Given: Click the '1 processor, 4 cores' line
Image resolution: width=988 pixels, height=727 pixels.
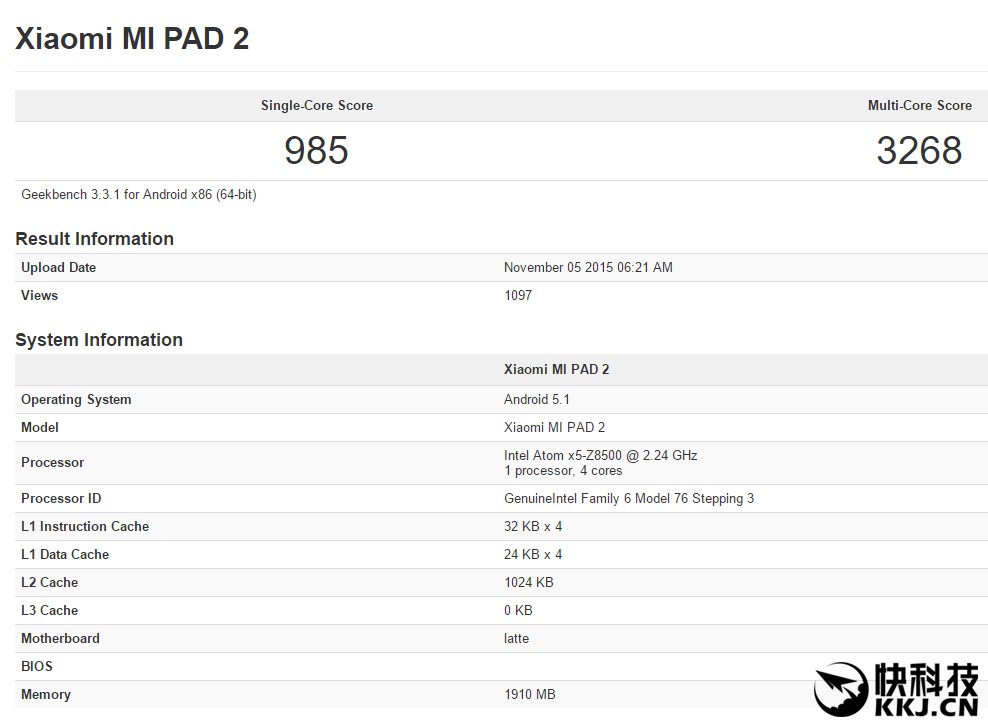Looking at the screenshot, I should (x=563, y=471).
